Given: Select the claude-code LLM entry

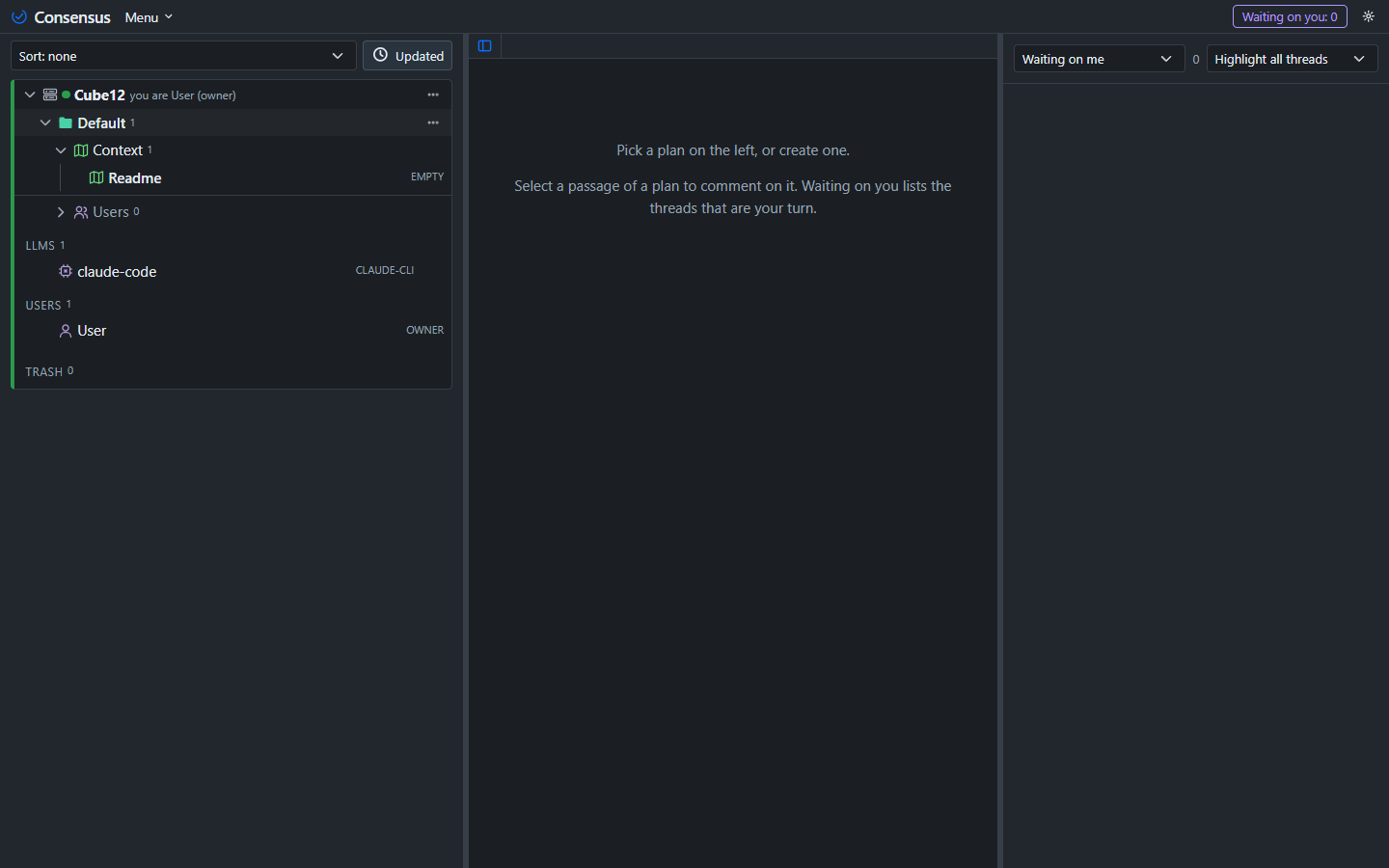Looking at the screenshot, I should pyautogui.click(x=232, y=271).
